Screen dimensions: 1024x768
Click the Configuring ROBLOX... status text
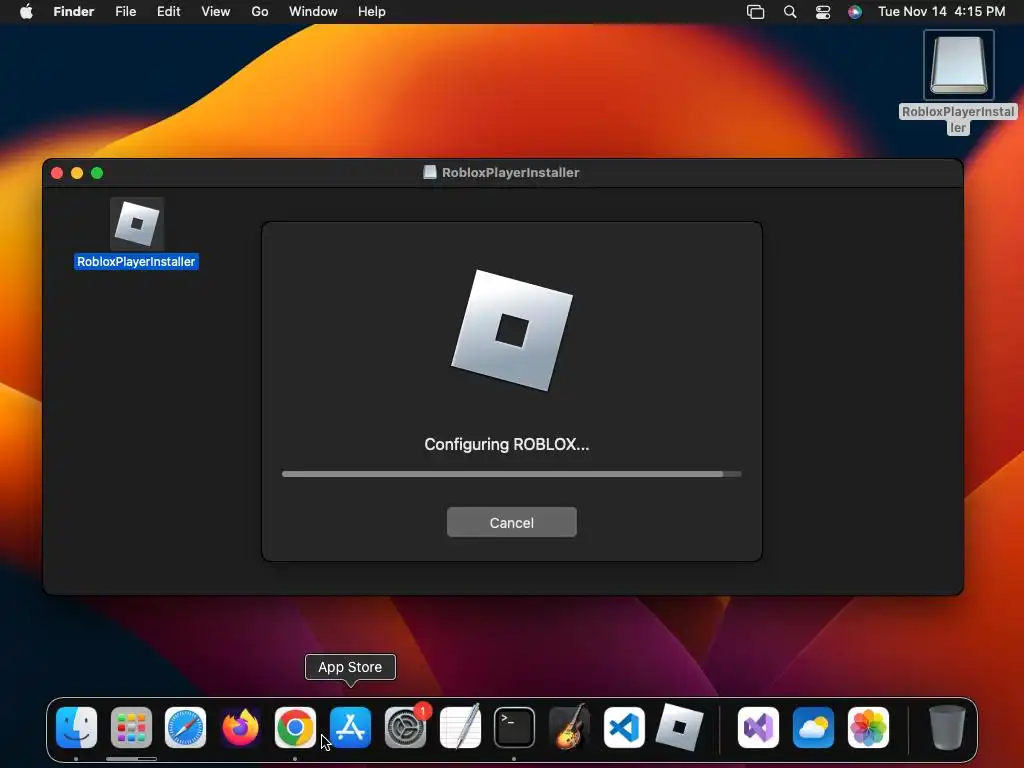pos(507,444)
